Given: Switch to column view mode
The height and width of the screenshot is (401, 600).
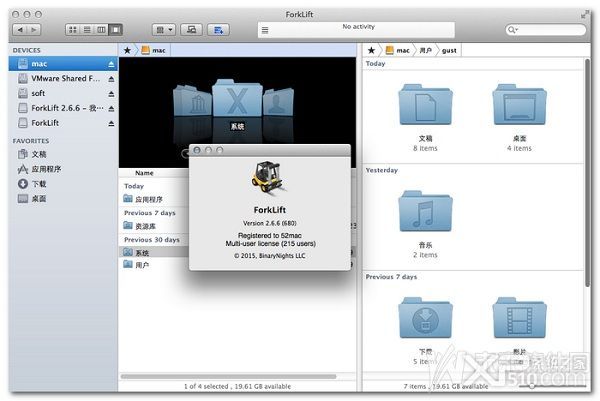Looking at the screenshot, I should coord(101,29).
